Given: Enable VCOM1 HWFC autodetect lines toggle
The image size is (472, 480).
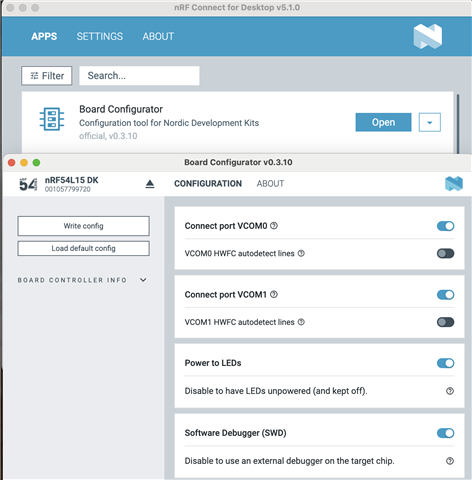Looking at the screenshot, I should coord(445,322).
